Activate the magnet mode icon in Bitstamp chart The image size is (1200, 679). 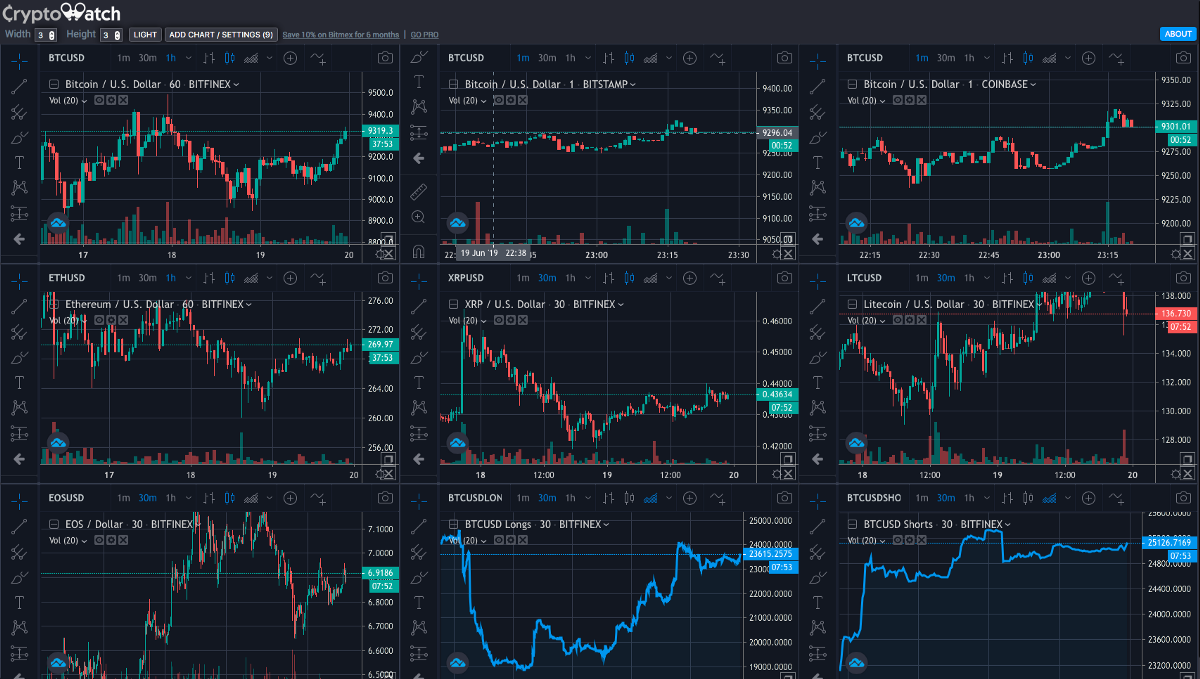[418, 252]
